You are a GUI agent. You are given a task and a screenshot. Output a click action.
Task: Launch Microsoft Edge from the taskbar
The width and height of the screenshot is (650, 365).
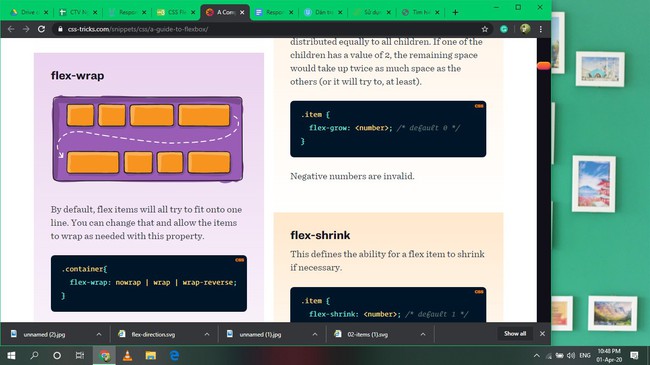point(174,355)
